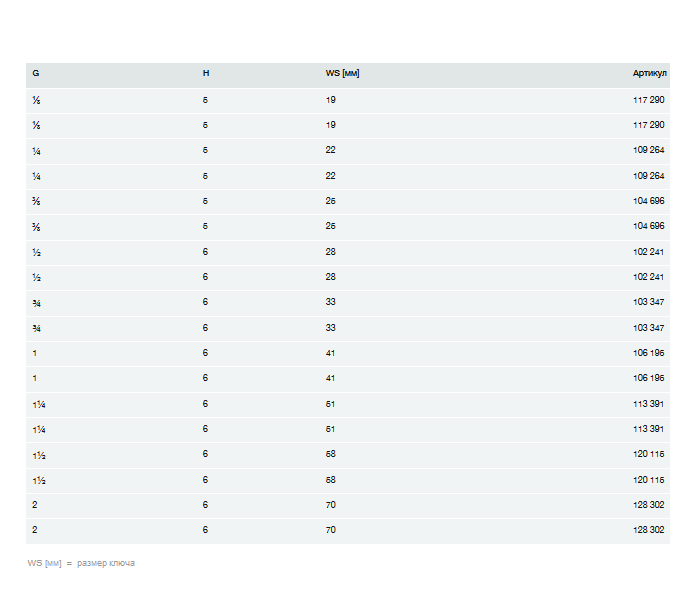Select the first G size 1¼ cell

click(x=38, y=404)
